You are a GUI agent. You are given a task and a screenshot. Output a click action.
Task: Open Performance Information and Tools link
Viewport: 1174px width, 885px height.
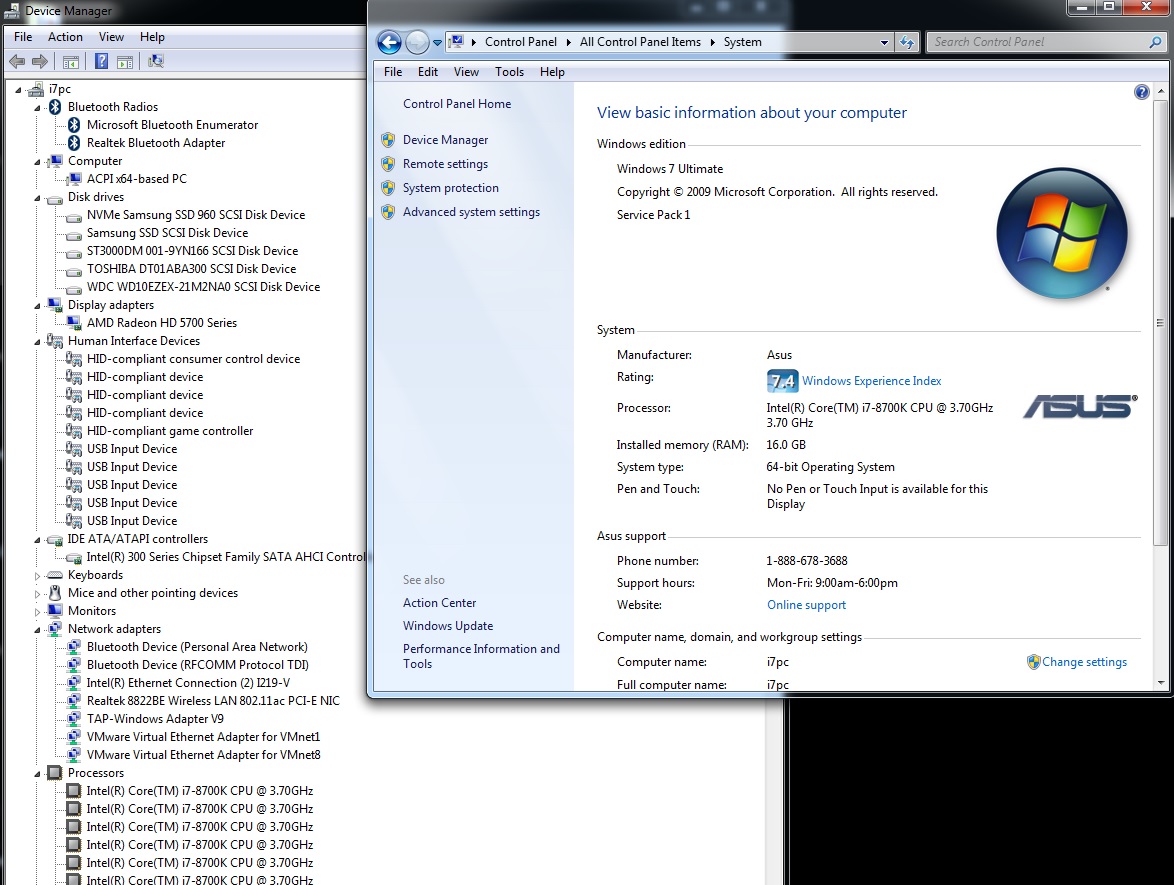[481, 656]
